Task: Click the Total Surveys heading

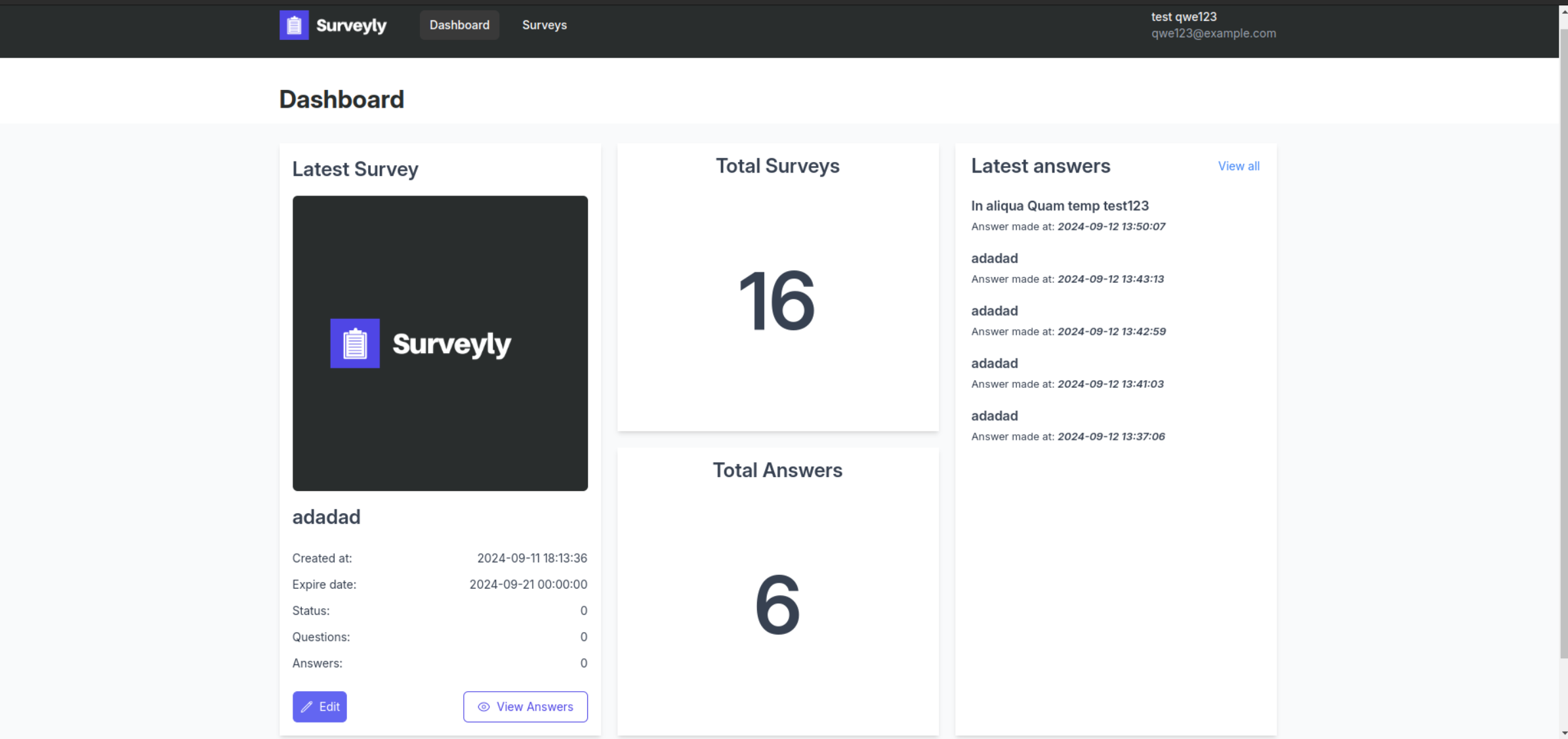Action: 777,166
